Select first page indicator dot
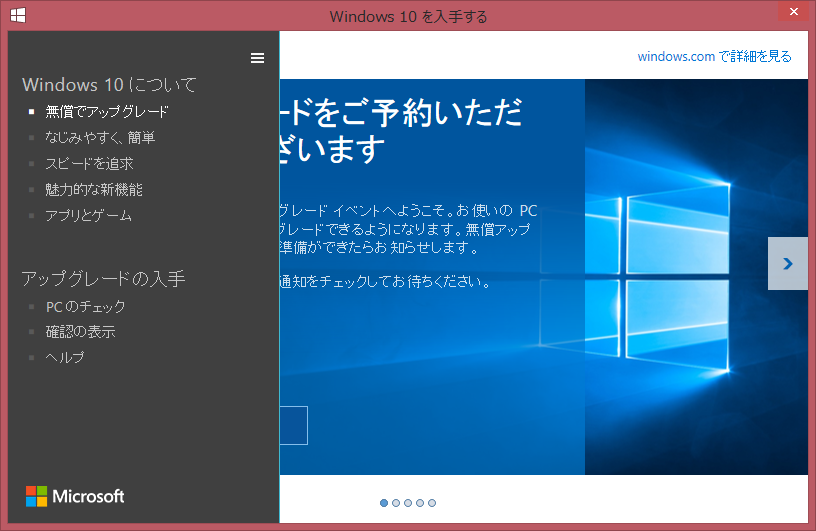Viewport: 816px width, 531px height. (384, 503)
